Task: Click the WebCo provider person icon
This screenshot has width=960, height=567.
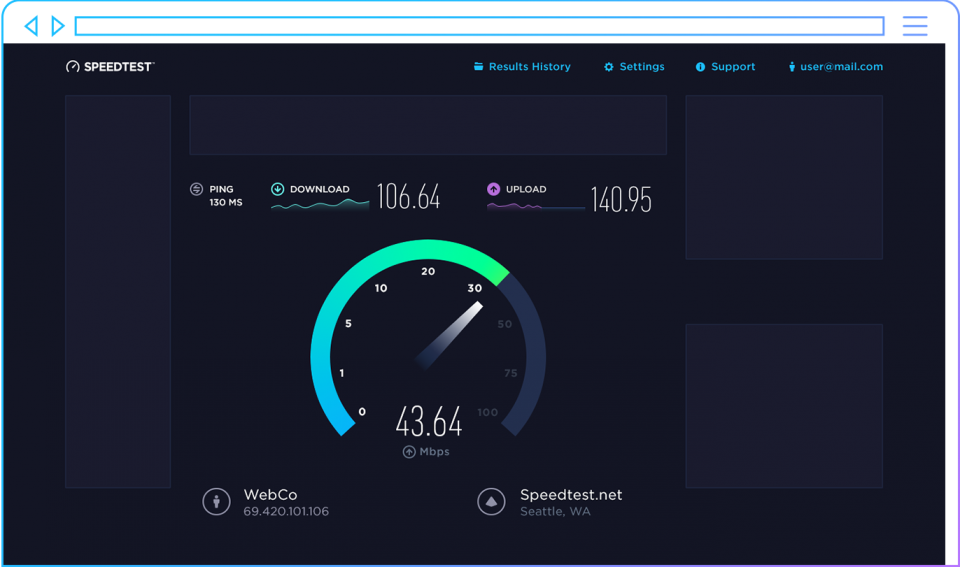Action: 216,502
